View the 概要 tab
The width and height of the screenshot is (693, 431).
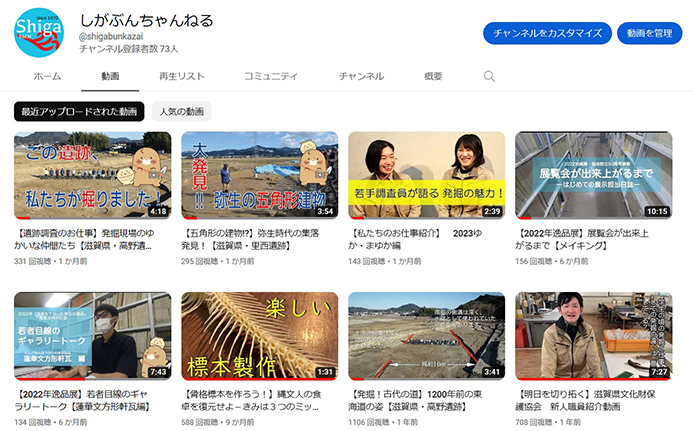[433, 76]
